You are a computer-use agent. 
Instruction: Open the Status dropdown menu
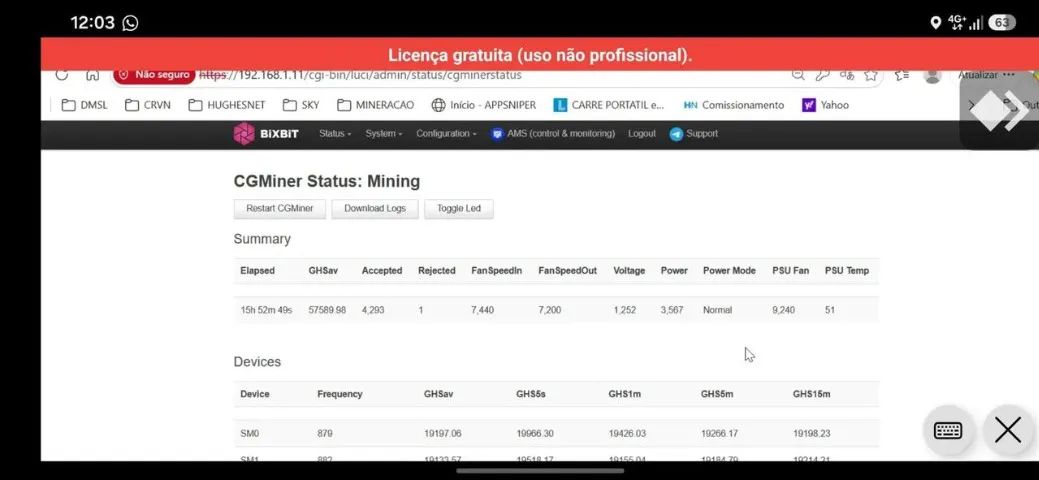(335, 133)
